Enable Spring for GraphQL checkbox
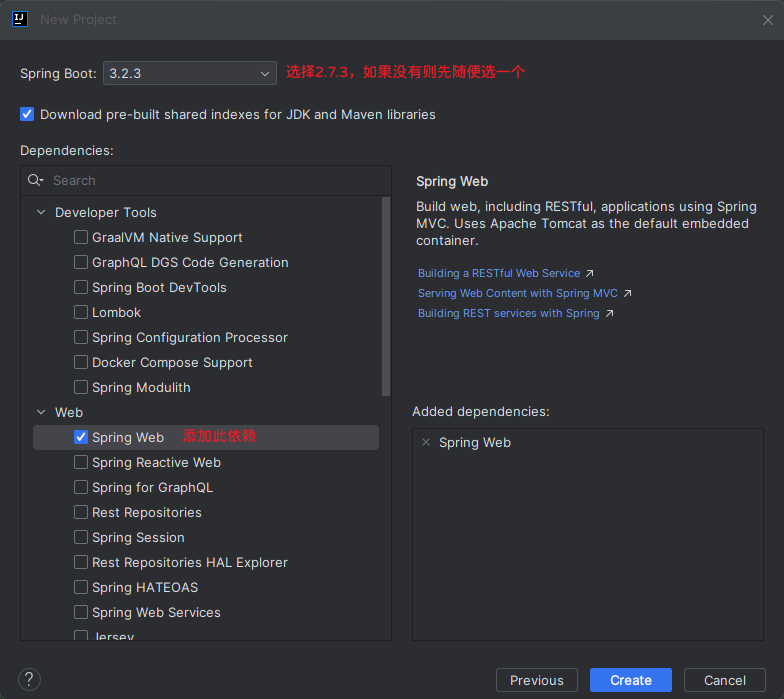 coord(80,487)
